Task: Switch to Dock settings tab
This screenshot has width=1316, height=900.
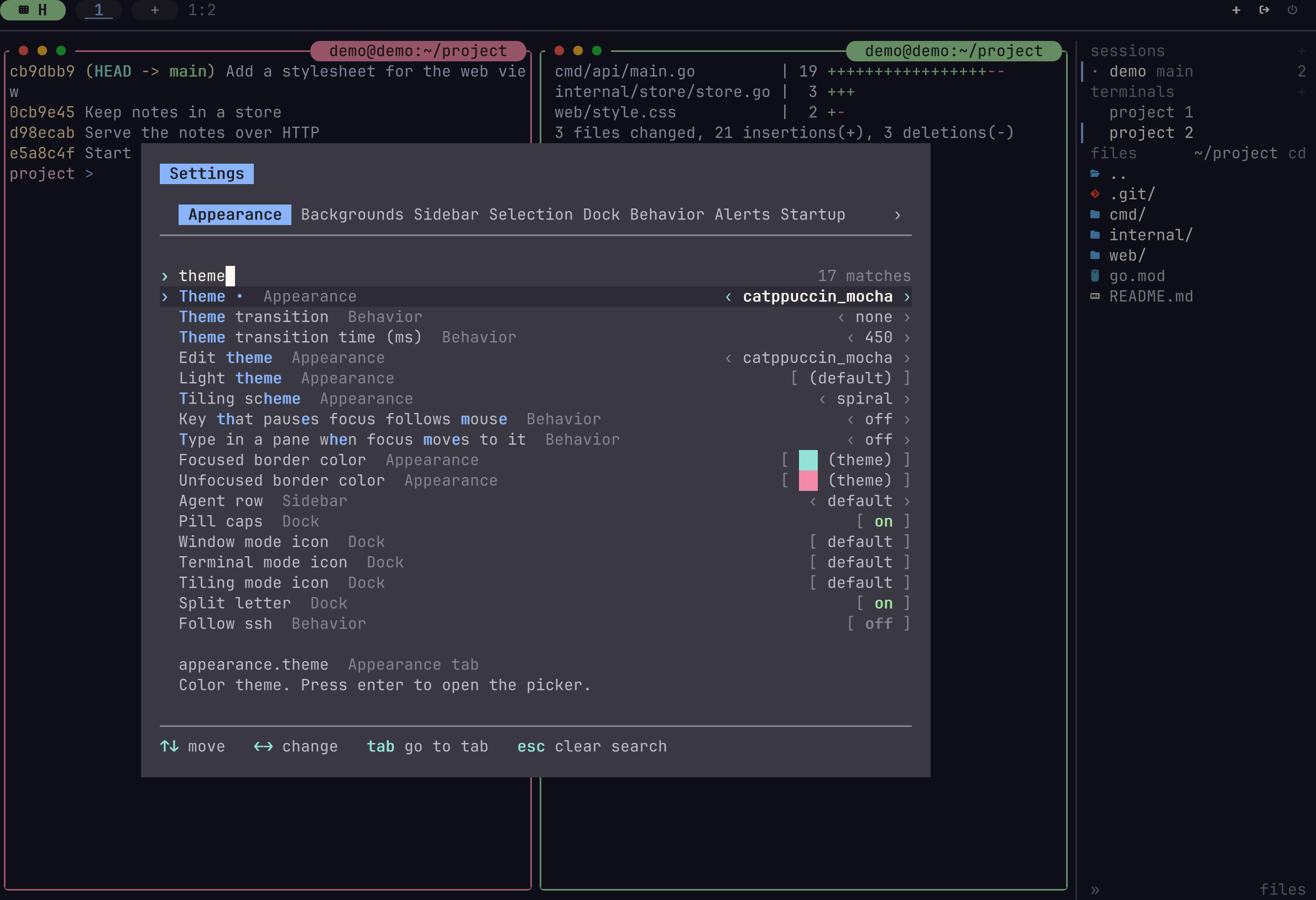Action: tap(601, 214)
